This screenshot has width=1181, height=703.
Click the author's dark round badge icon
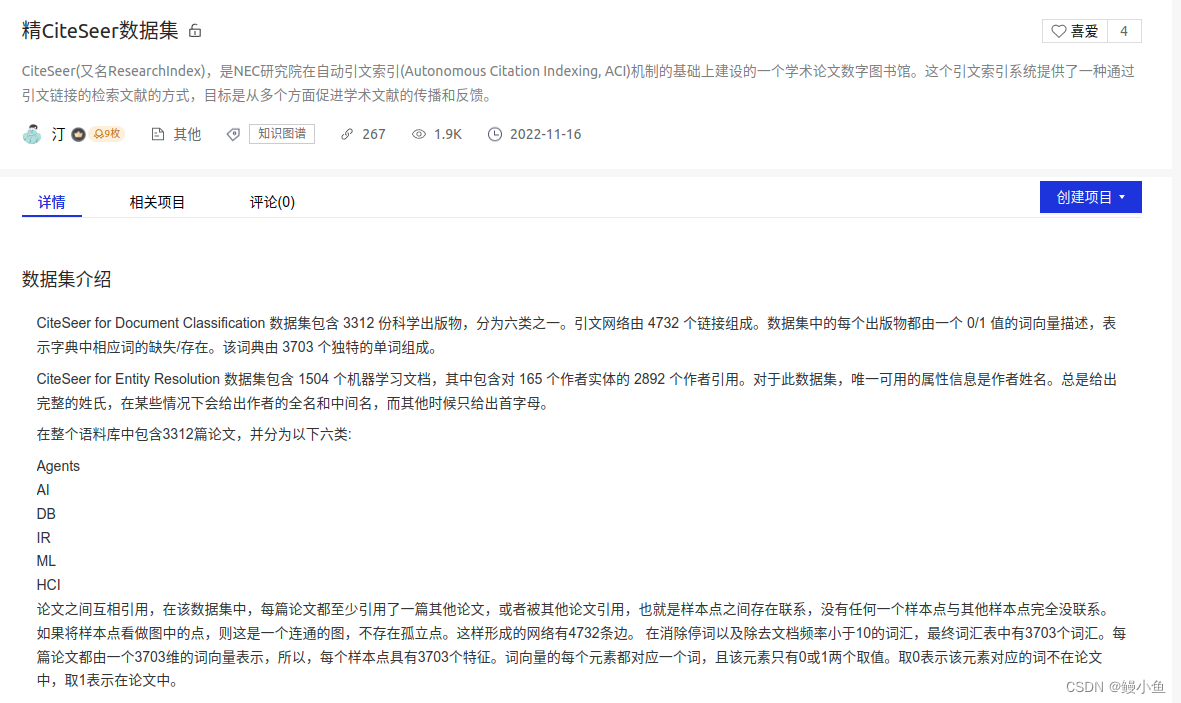tap(78, 134)
